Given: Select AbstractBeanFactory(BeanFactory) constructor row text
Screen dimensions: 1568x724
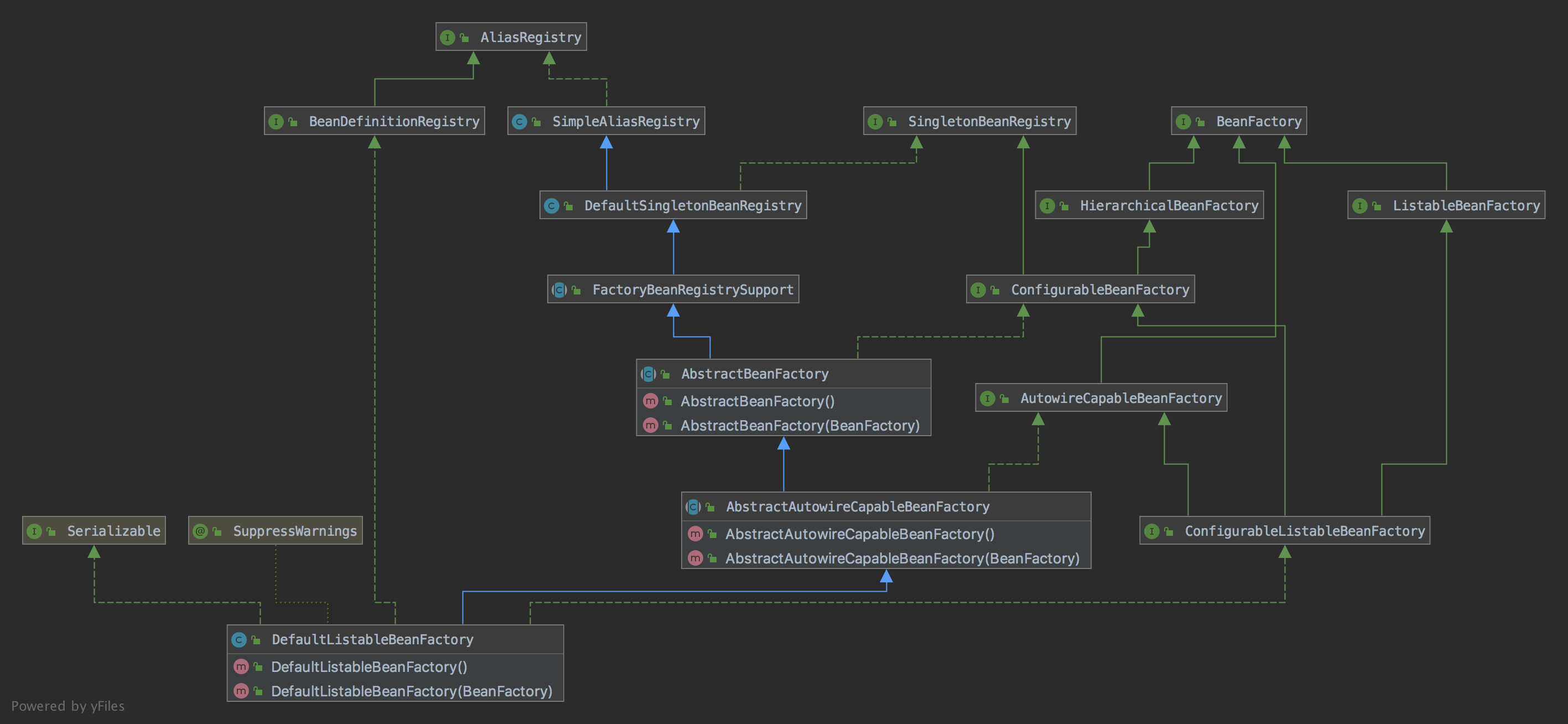Looking at the screenshot, I should tap(800, 425).
